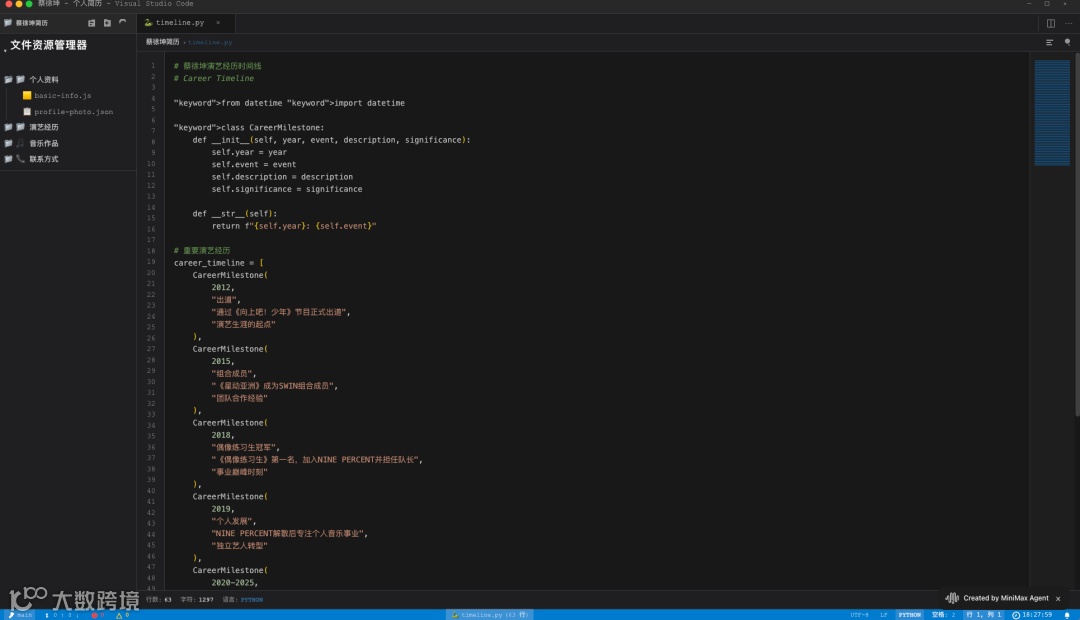Click the main branch indicator in status bar
The width and height of the screenshot is (1080, 620).
coord(20,615)
